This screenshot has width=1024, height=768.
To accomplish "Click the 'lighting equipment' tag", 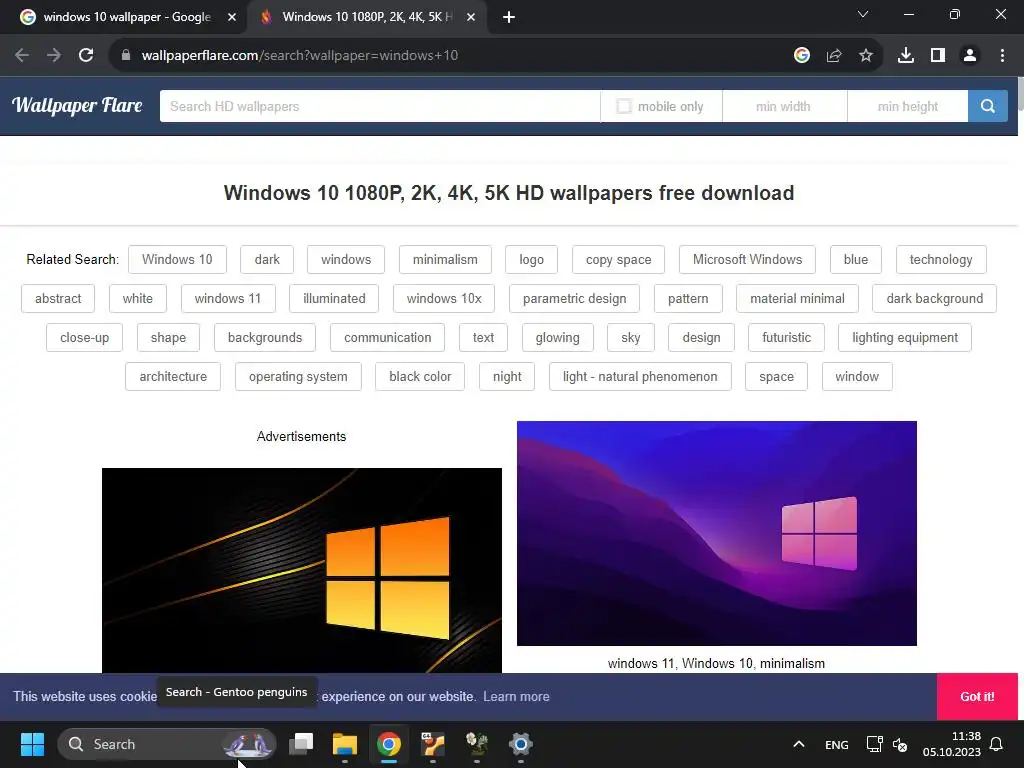I will pos(904,338).
